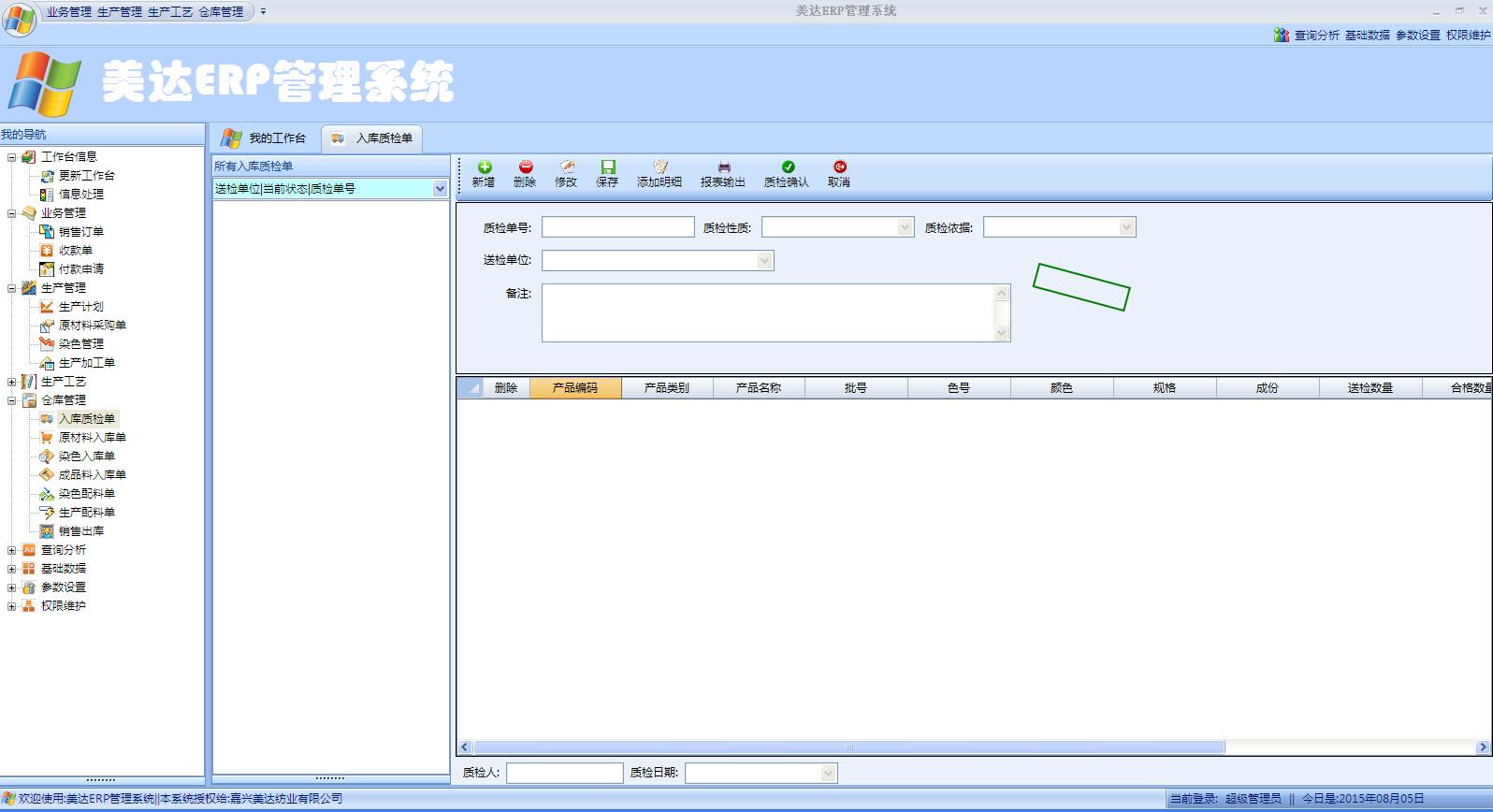1493x812 pixels.
Task: Open the 权限维护 menu at top right
Action: click(1469, 35)
